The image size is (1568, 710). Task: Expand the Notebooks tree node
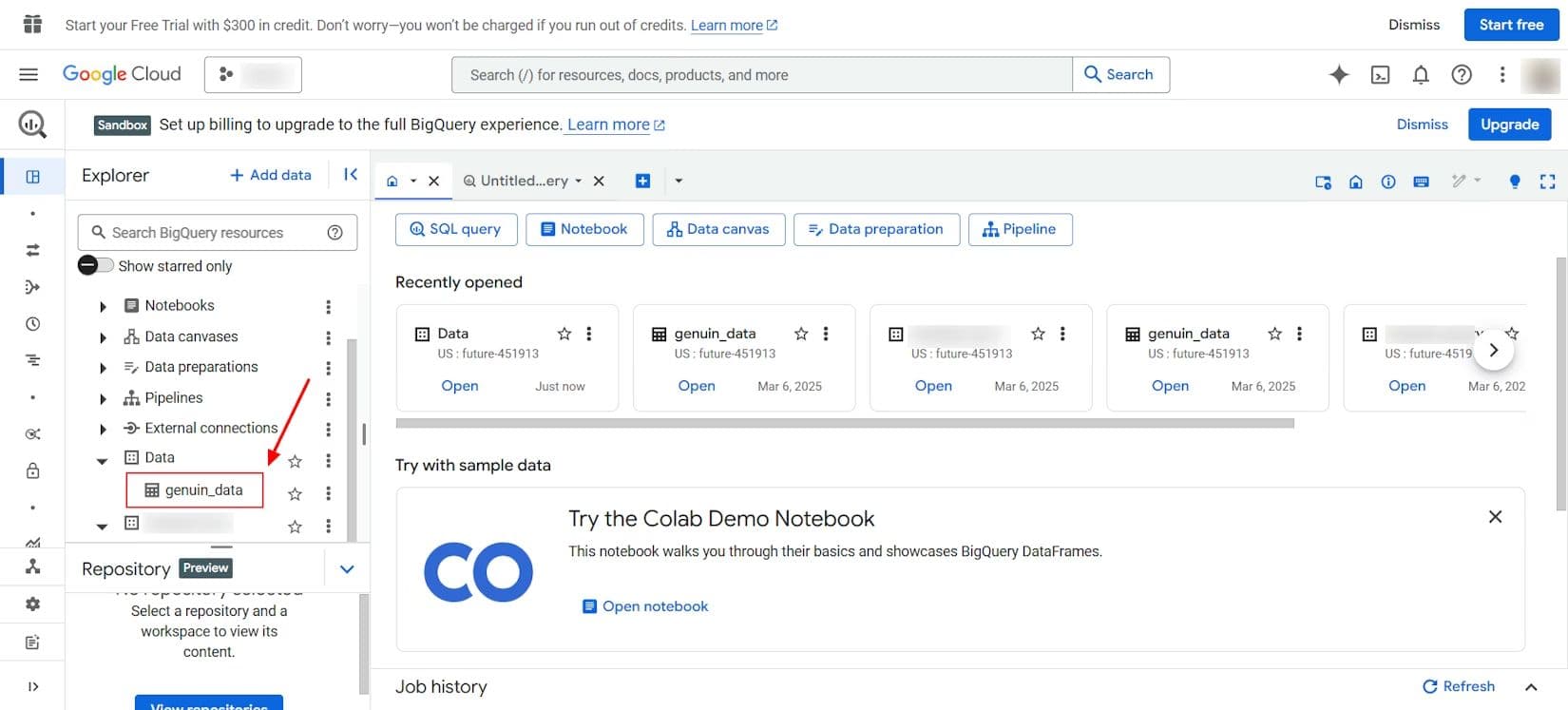[x=103, y=306]
